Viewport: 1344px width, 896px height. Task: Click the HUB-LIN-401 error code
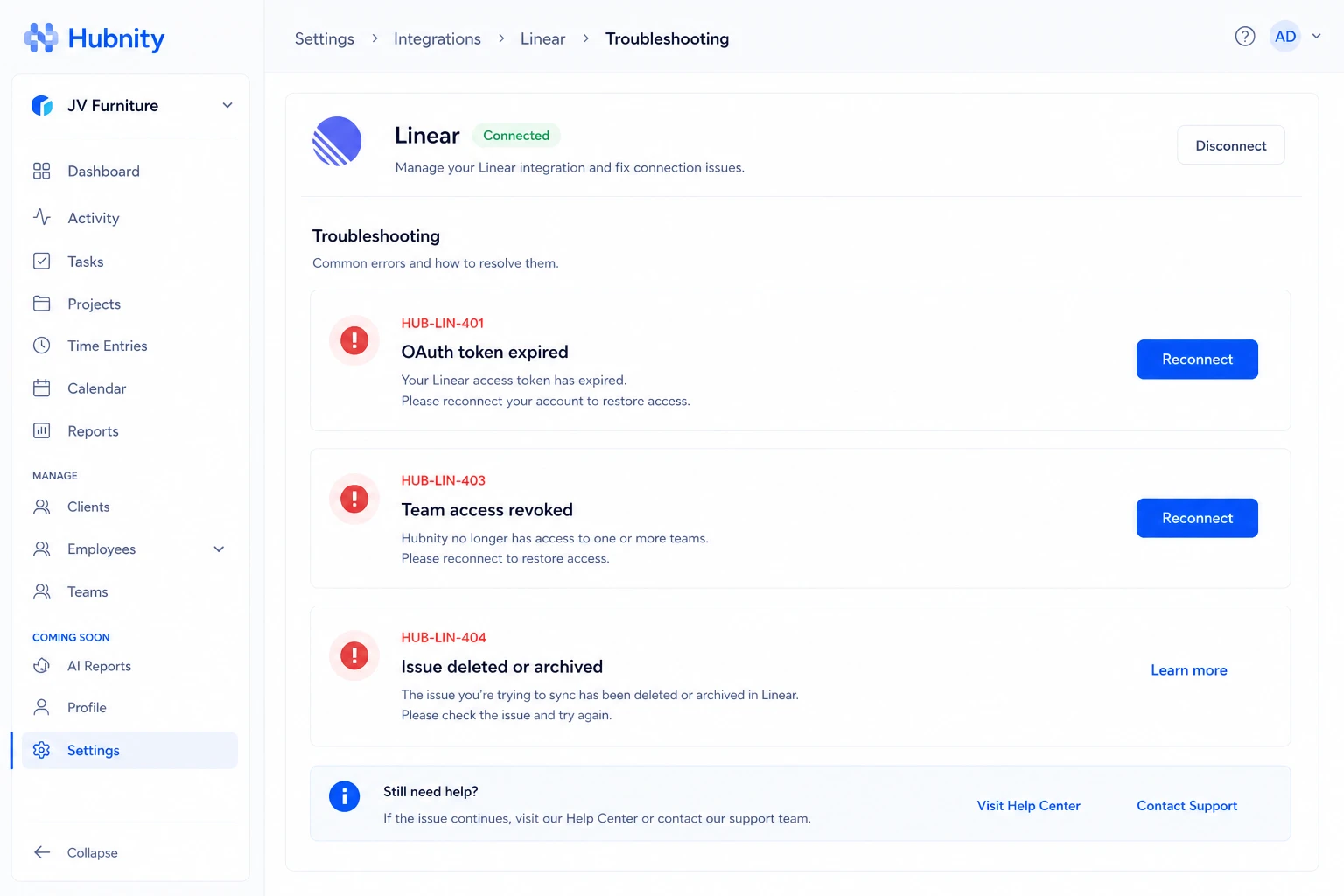pyautogui.click(x=442, y=323)
